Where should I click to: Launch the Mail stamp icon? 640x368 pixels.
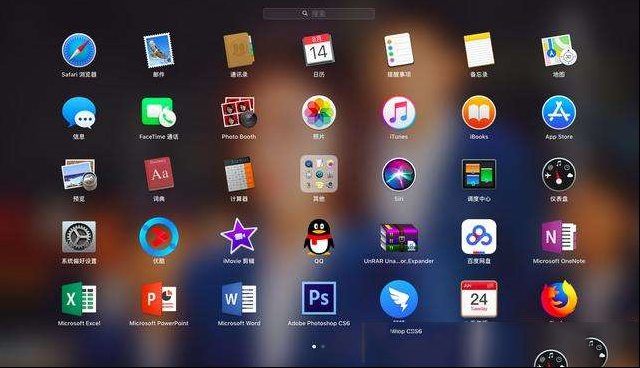click(x=159, y=50)
